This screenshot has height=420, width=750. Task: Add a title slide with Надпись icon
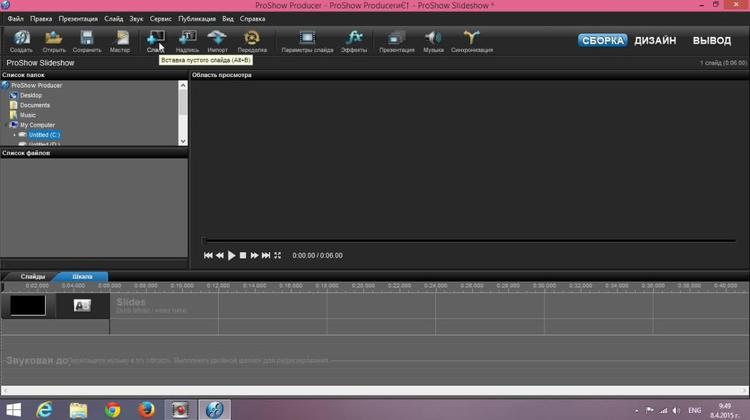[187, 41]
